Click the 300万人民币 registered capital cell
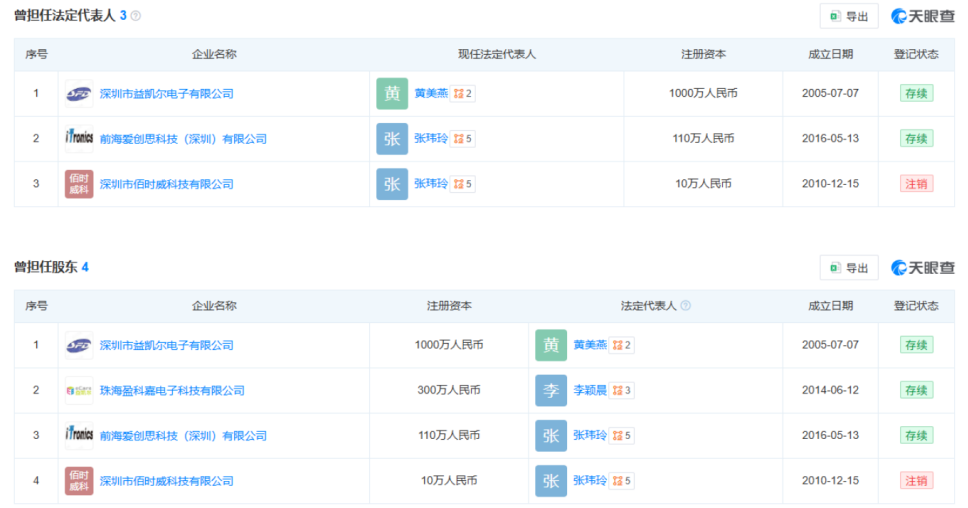 coord(449,390)
